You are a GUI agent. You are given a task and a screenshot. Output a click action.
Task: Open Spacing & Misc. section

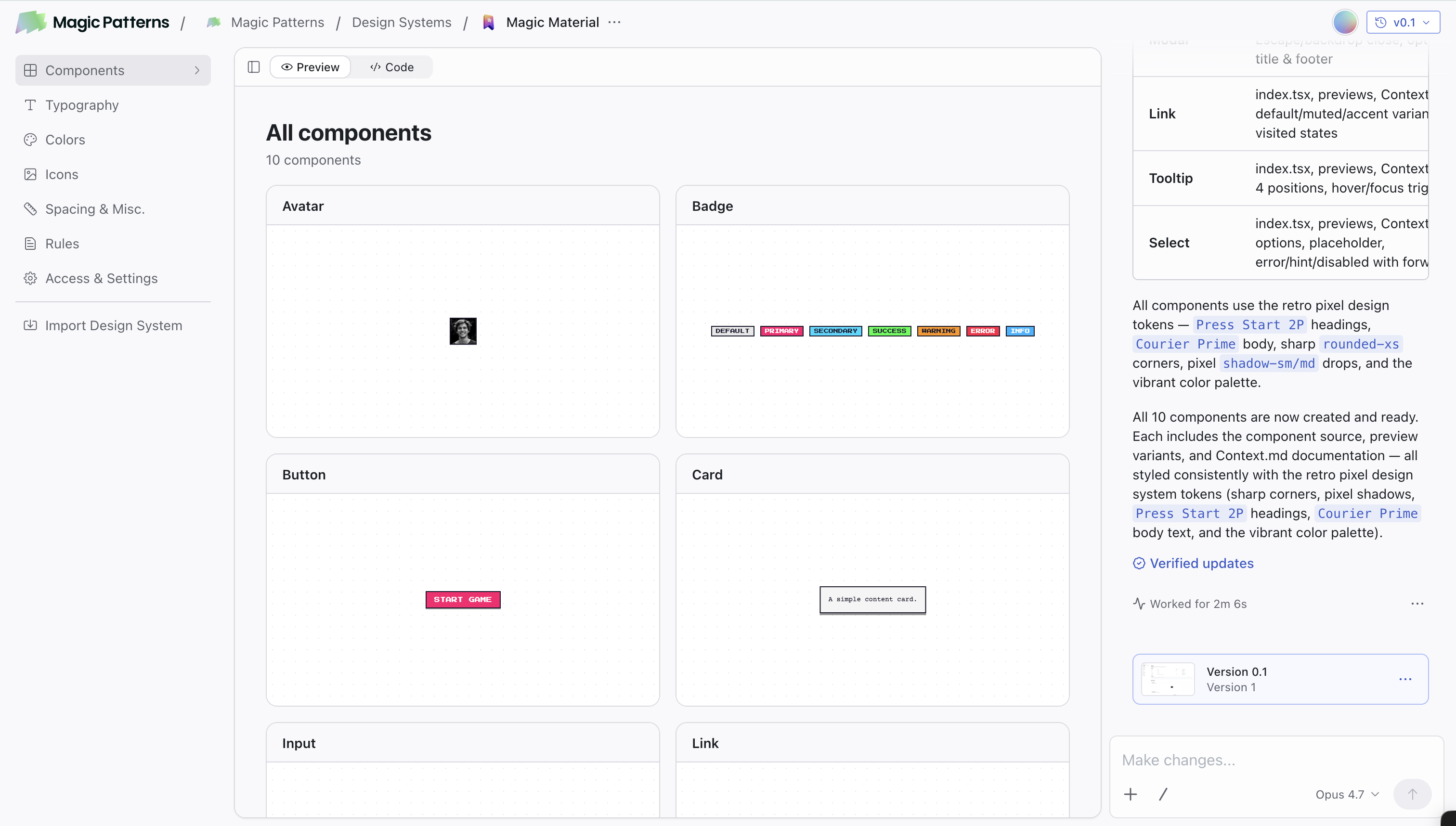113,209
